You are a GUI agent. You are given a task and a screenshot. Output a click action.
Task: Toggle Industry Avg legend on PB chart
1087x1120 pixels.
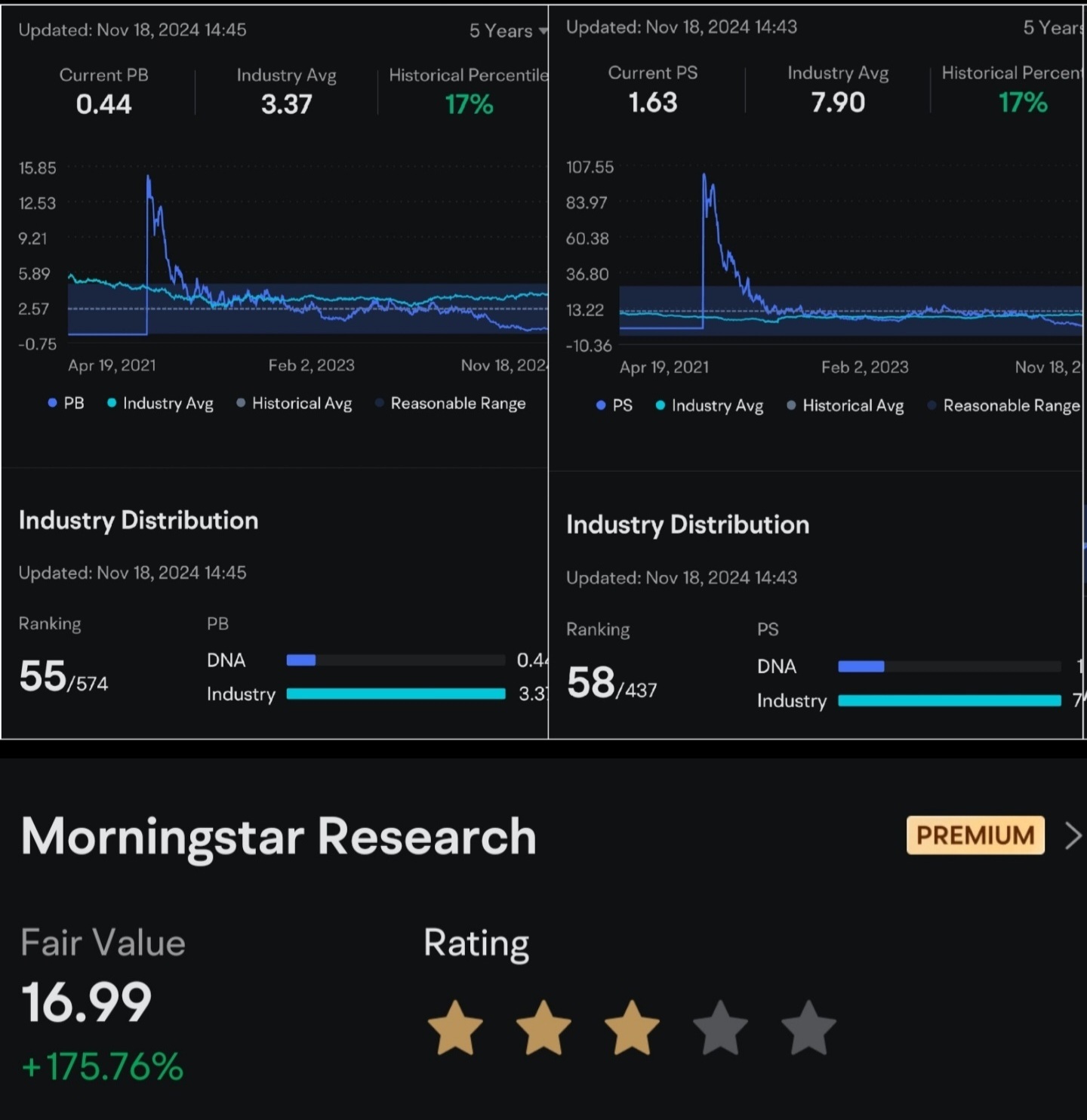pos(160,403)
